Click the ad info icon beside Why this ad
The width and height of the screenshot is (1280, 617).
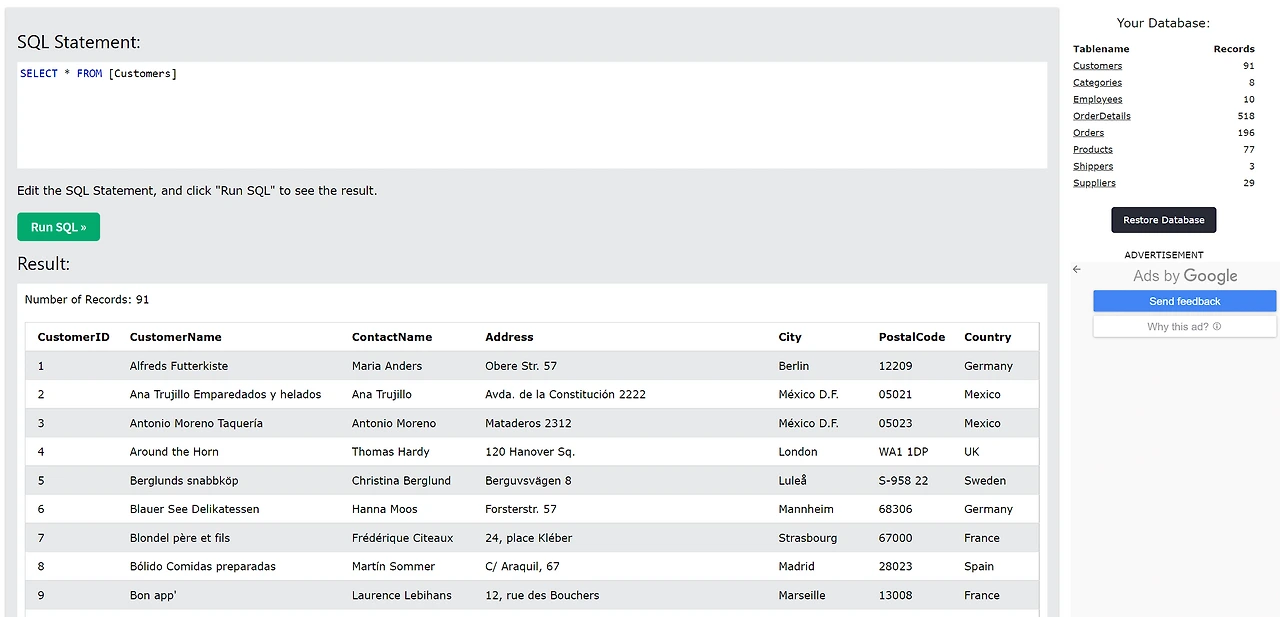(x=1217, y=327)
